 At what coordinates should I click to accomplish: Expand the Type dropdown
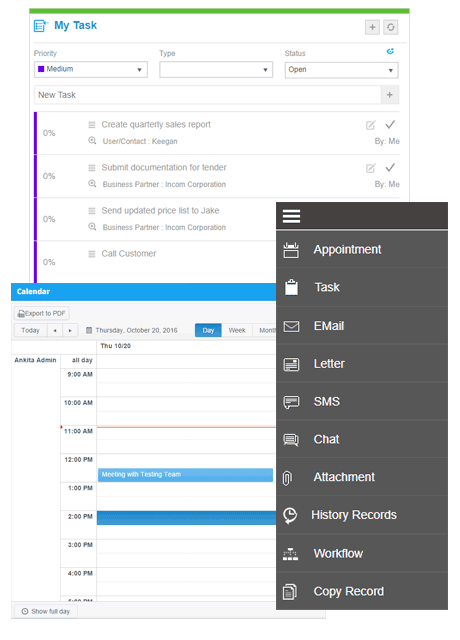tap(216, 69)
